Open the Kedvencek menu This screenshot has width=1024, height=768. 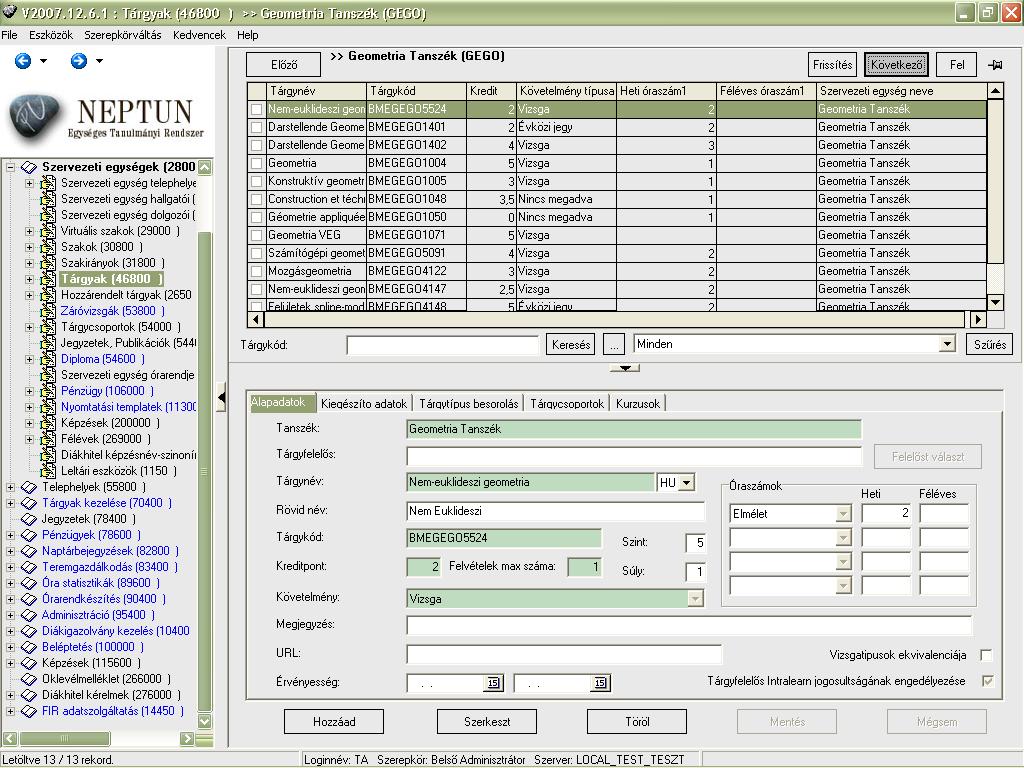(199, 35)
